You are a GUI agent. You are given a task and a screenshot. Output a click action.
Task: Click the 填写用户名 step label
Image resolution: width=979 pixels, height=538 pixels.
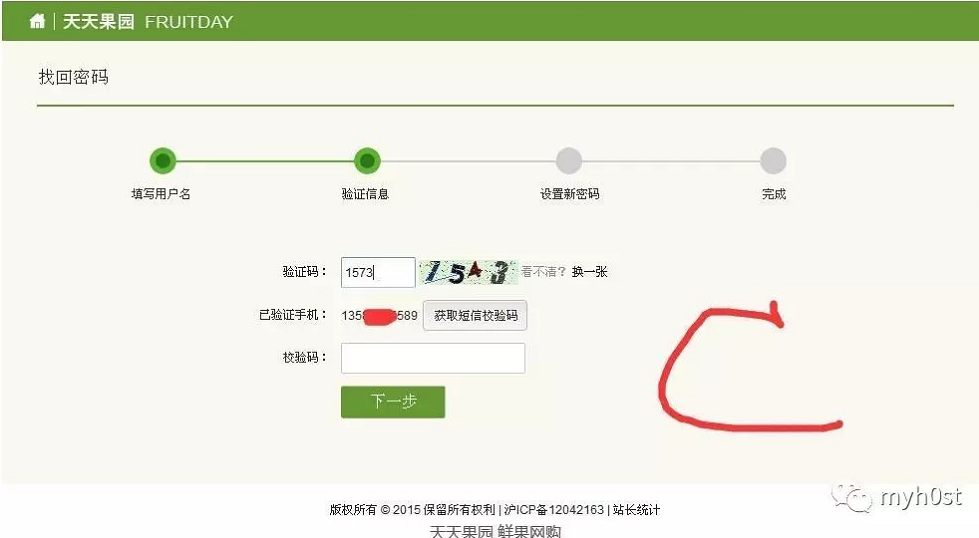[x=161, y=193]
